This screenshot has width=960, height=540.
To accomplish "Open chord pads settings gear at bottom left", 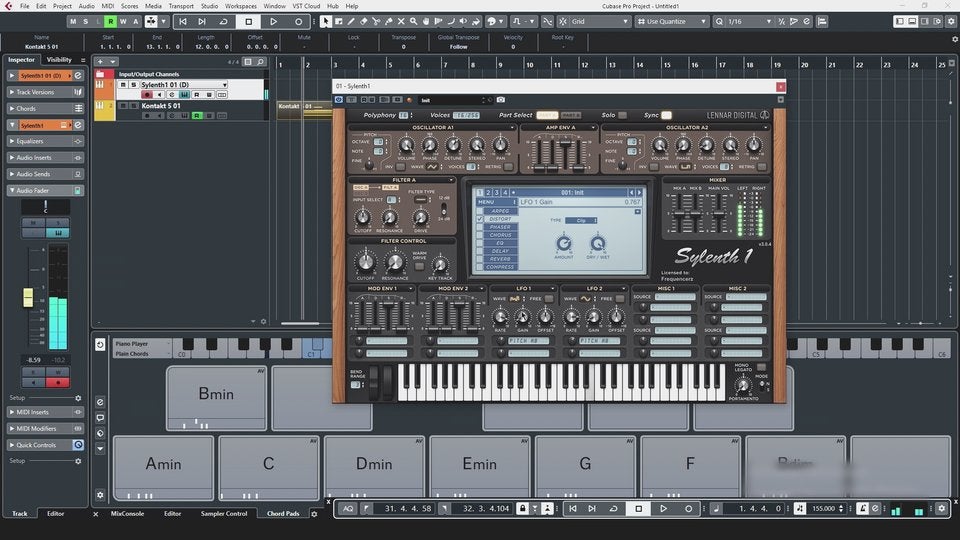I will coord(100,495).
